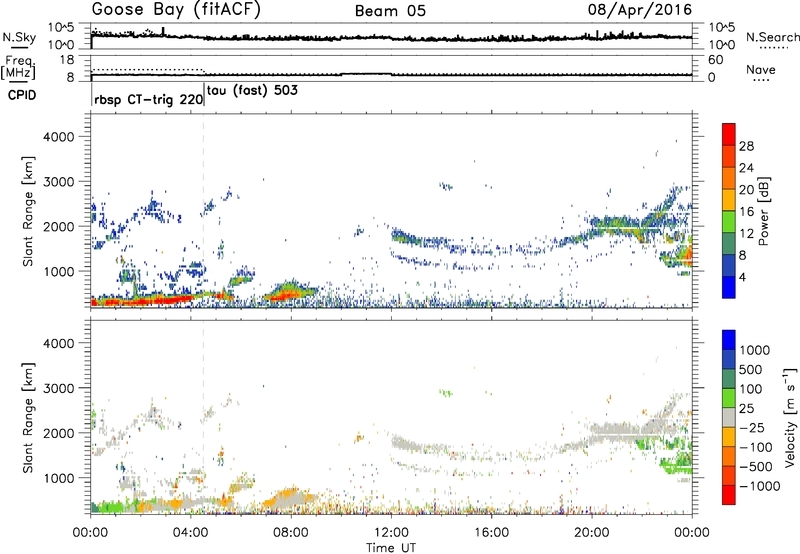The width and height of the screenshot is (800, 554).
Task: Click the 08/Apr/2016 date label
Action: pyautogui.click(x=640, y=10)
